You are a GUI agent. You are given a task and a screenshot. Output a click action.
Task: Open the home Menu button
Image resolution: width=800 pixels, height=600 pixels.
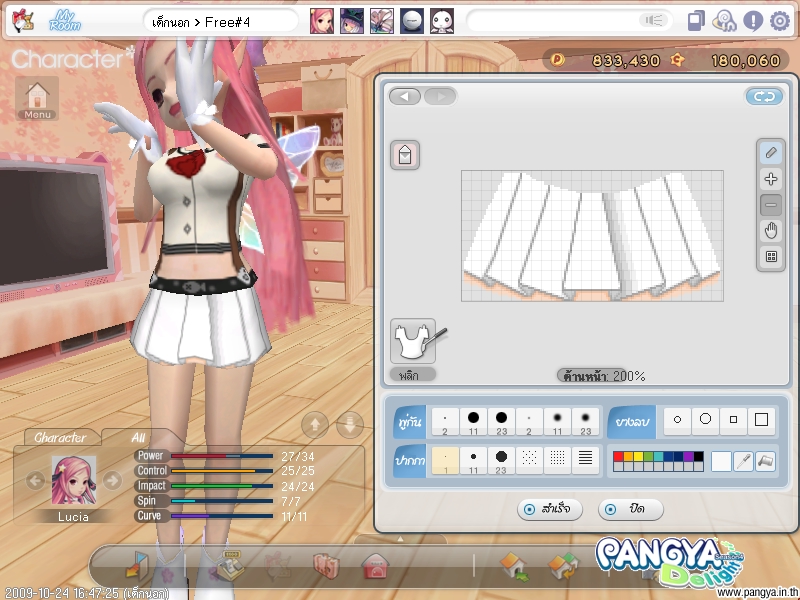[x=37, y=99]
